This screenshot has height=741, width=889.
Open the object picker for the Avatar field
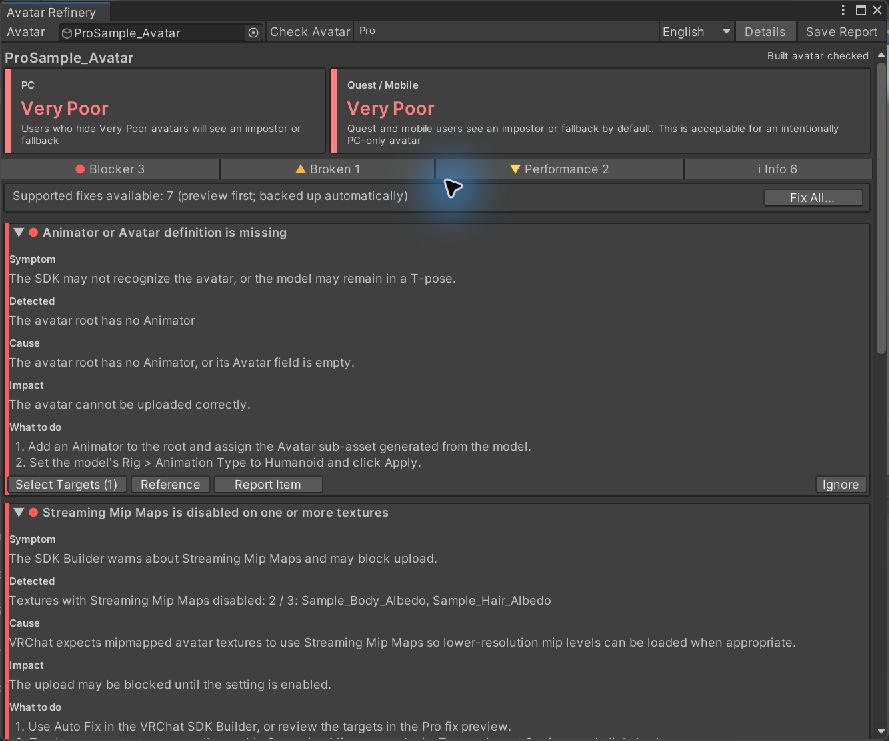point(253,33)
